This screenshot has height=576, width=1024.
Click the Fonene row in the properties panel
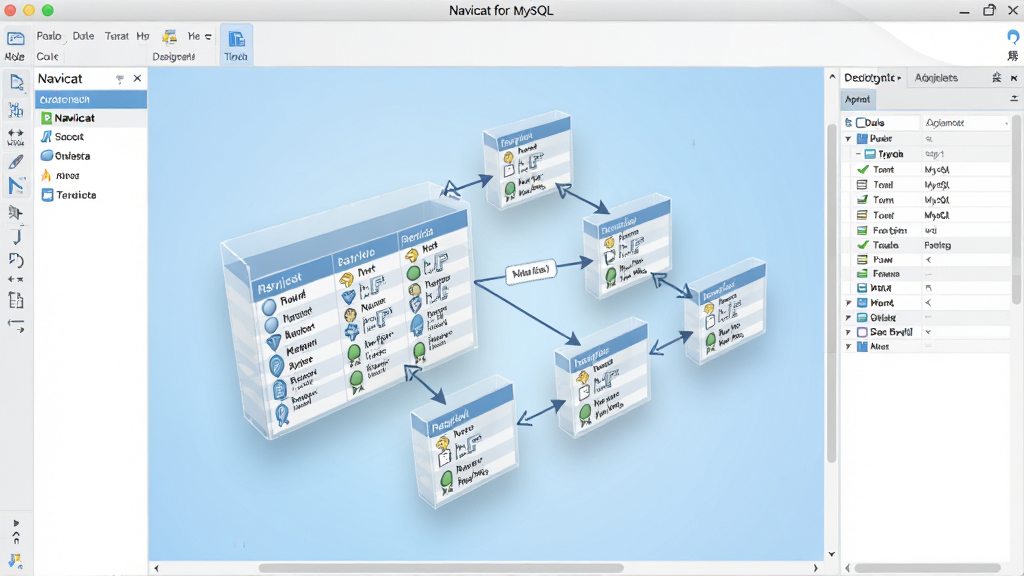(925, 274)
